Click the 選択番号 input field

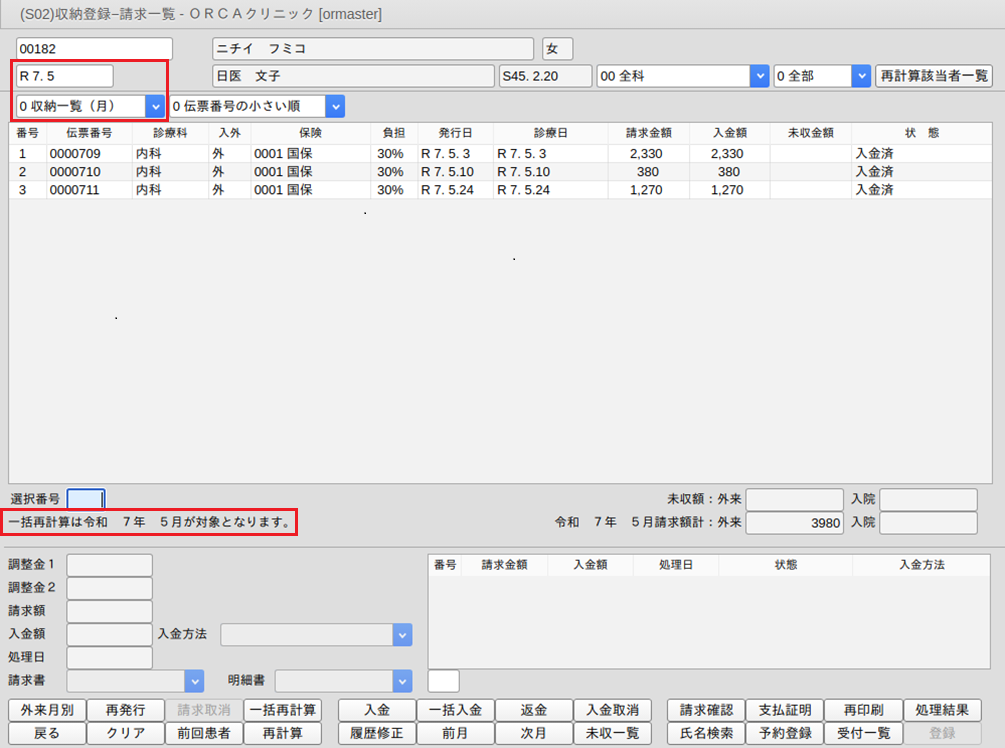tap(85, 498)
